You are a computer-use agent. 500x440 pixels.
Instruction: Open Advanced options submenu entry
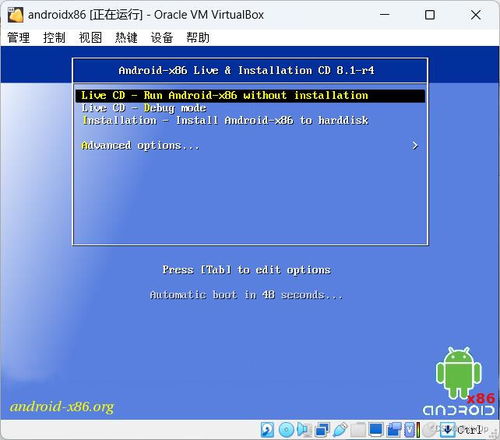[x=140, y=146]
